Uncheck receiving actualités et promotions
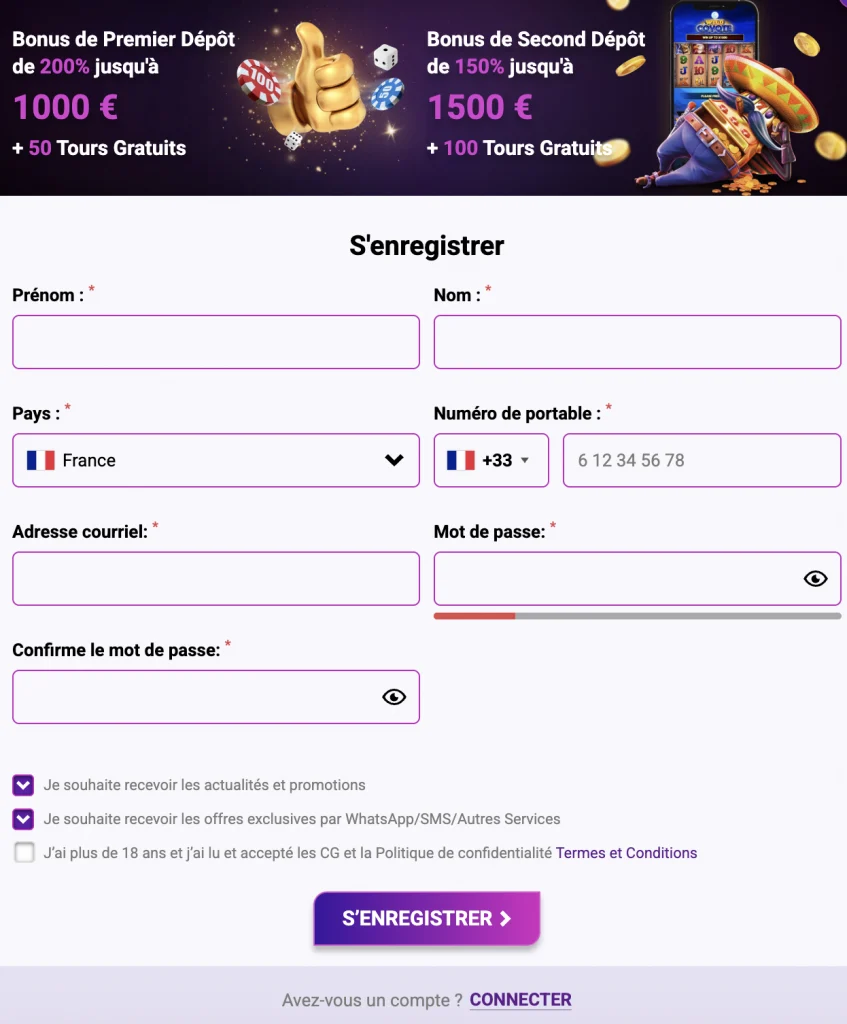Viewport: 847px width, 1024px height. [23, 785]
